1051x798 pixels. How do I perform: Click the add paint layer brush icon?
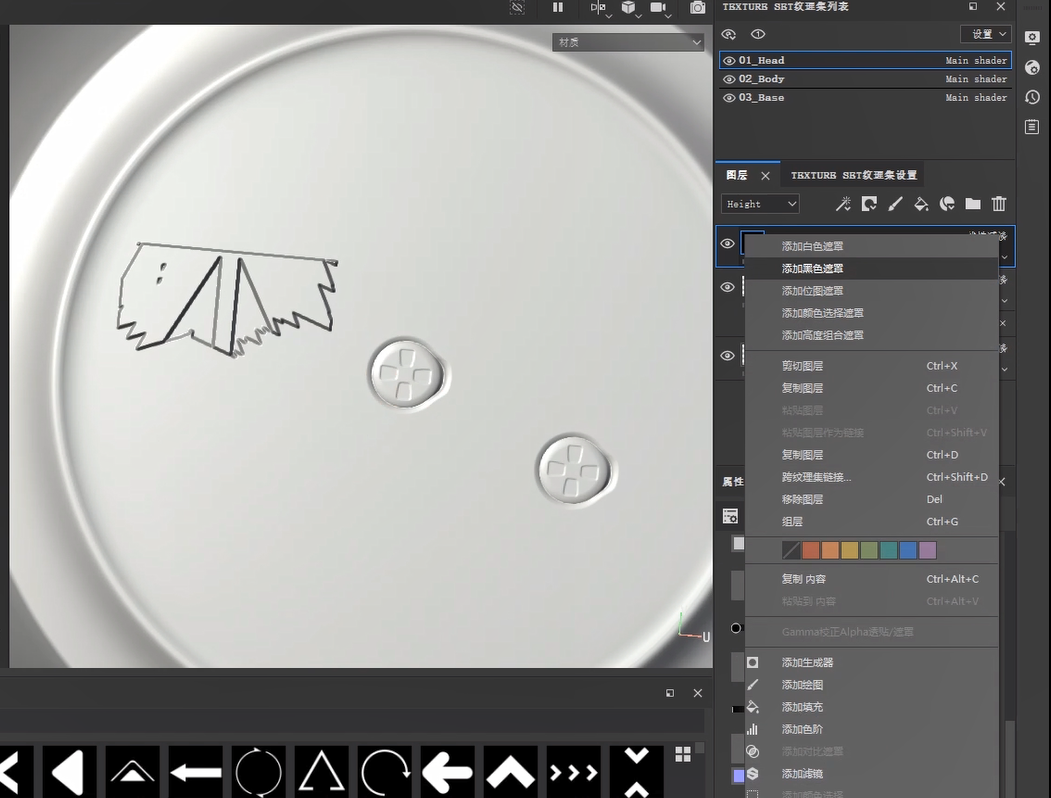[895, 204]
